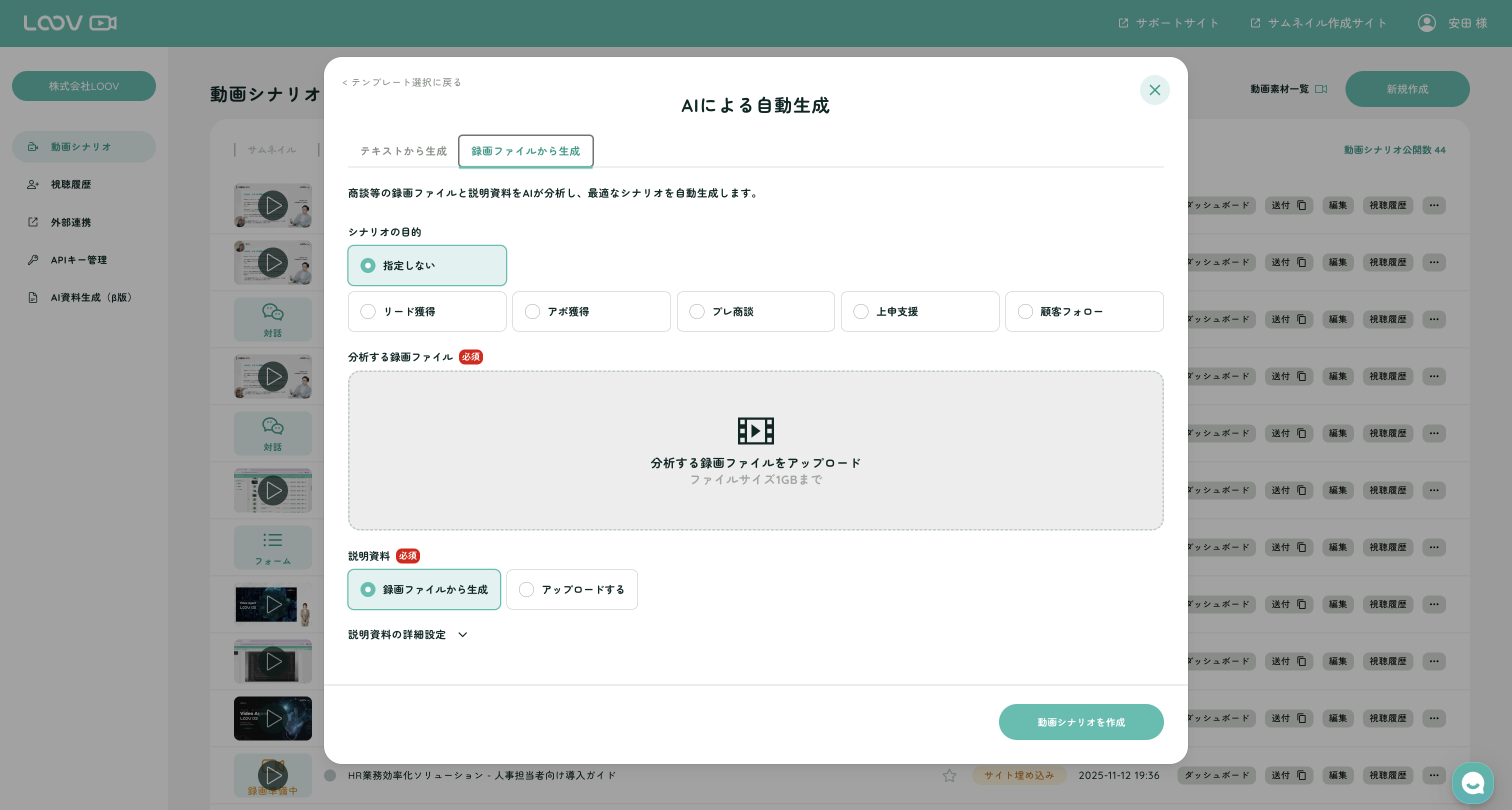The width and height of the screenshot is (1512, 810).
Task: Go back via テンプレート選択に戻る link
Action: [x=401, y=82]
